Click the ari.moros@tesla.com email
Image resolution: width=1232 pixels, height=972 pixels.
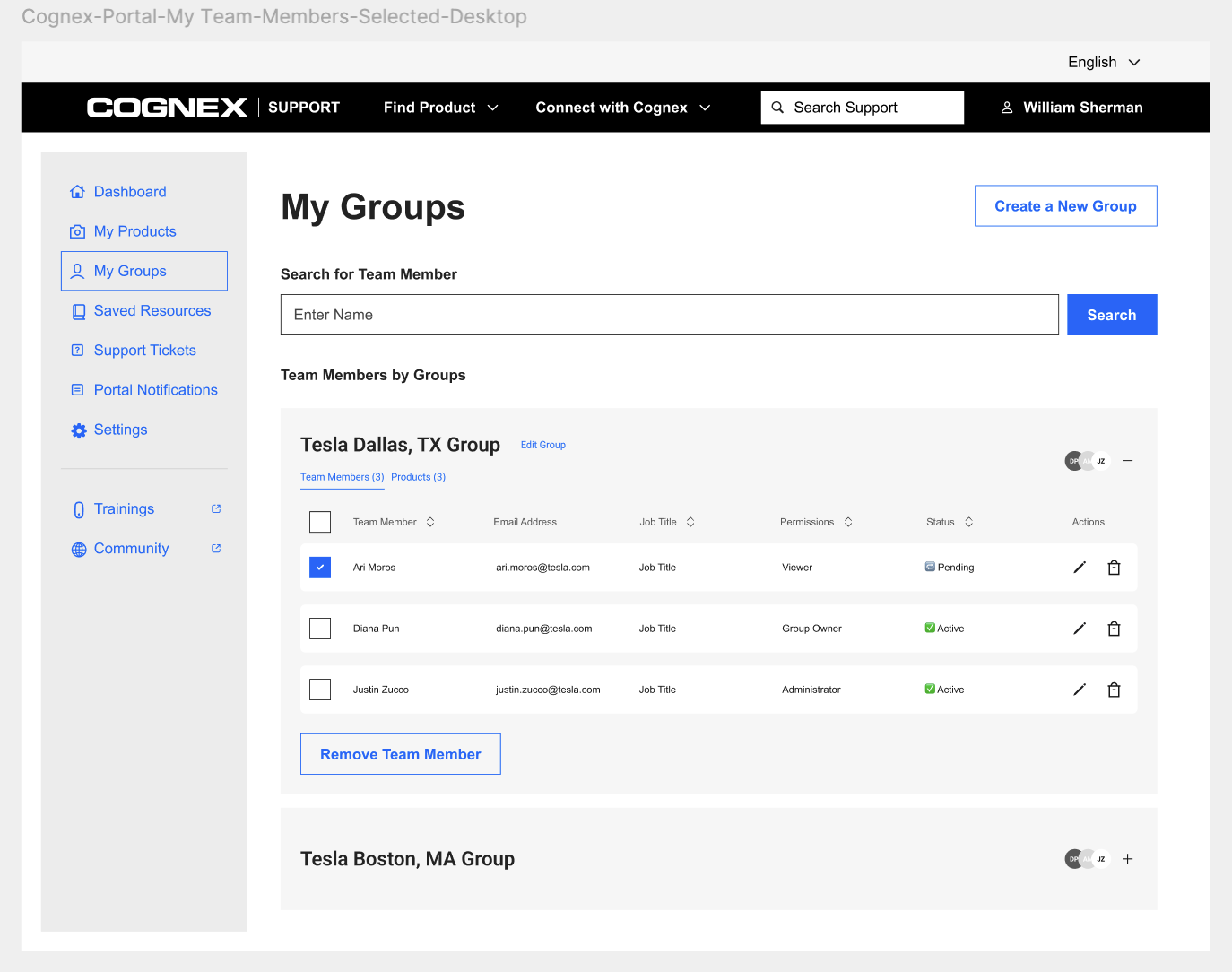pos(543,568)
